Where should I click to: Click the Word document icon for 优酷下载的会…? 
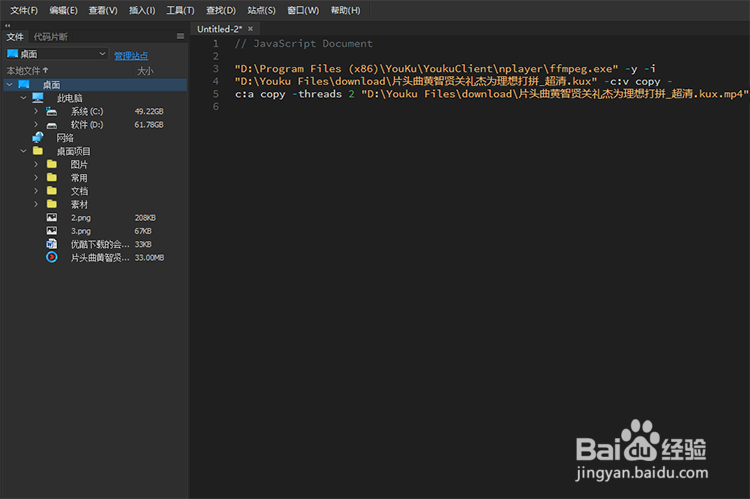coord(52,244)
